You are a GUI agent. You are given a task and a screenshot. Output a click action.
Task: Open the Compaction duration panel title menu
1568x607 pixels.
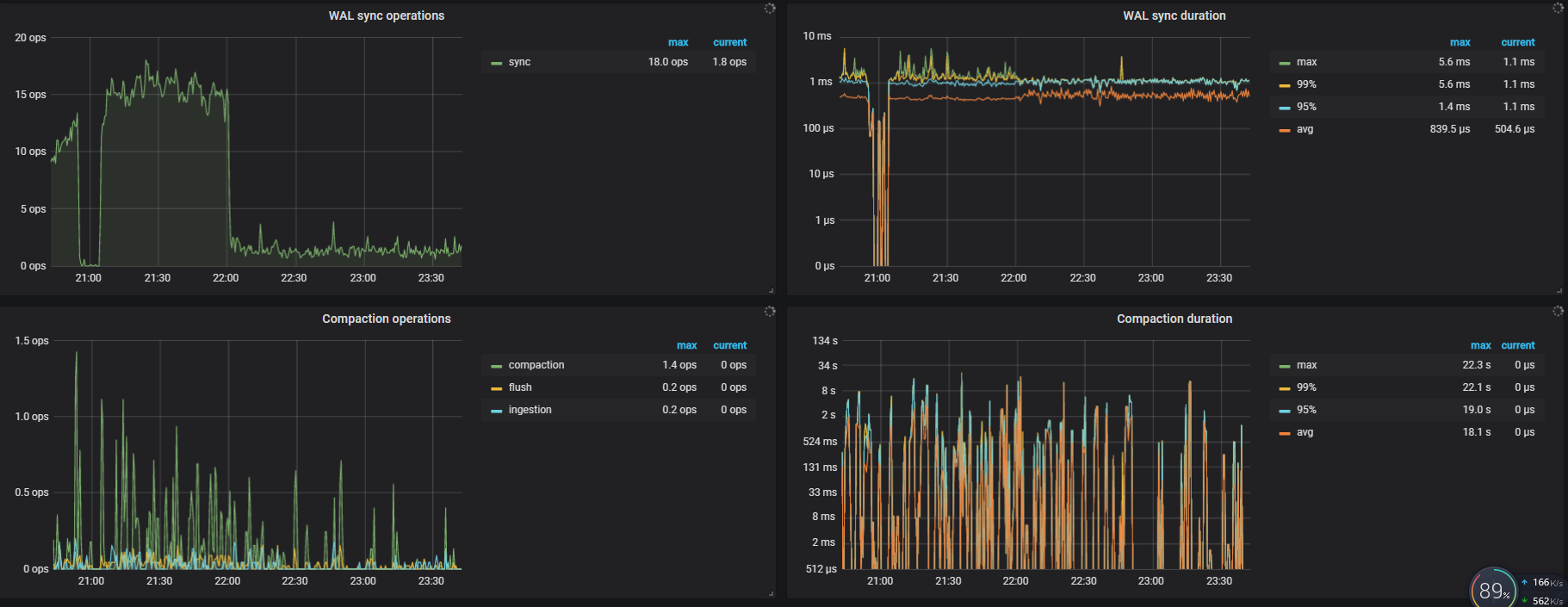click(x=1174, y=319)
